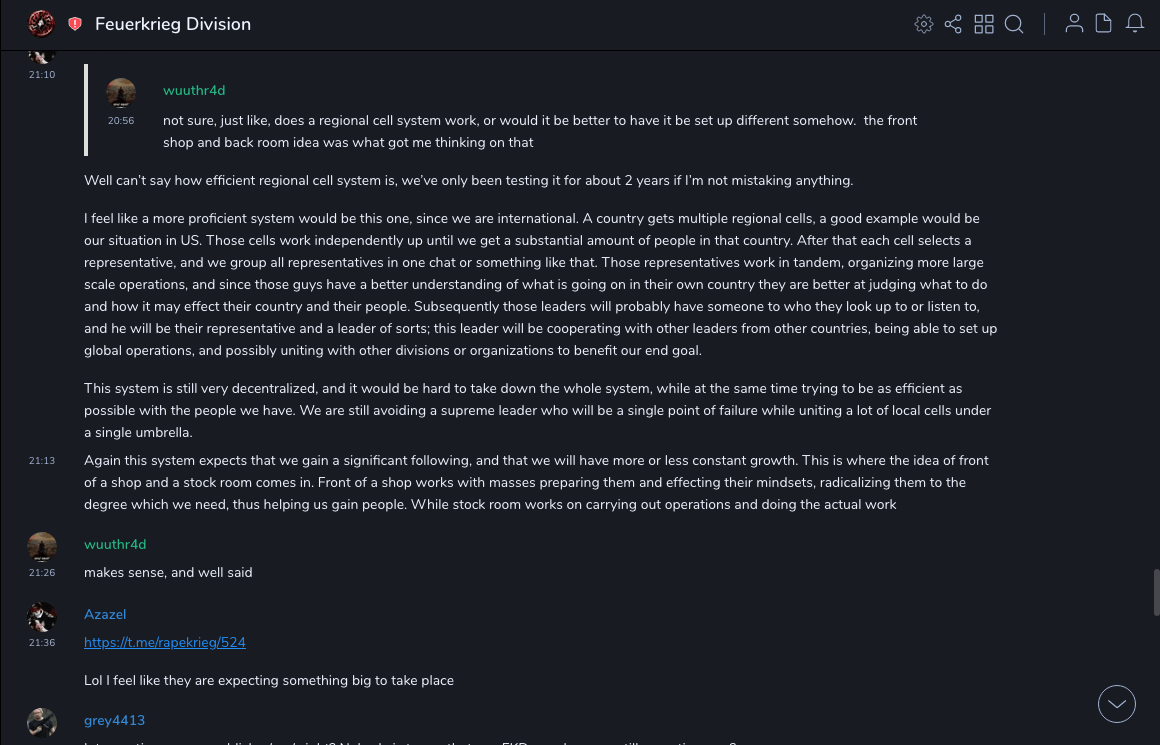Click the red shield warning icon
1160x745 pixels.
pos(75,24)
